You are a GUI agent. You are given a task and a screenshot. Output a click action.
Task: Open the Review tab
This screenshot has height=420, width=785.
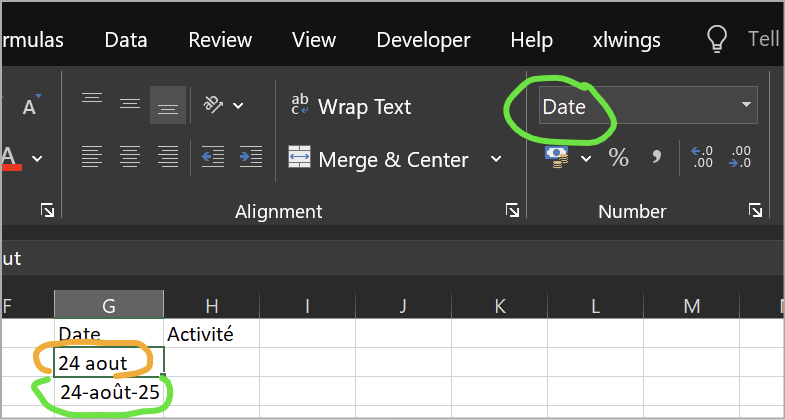pos(220,41)
